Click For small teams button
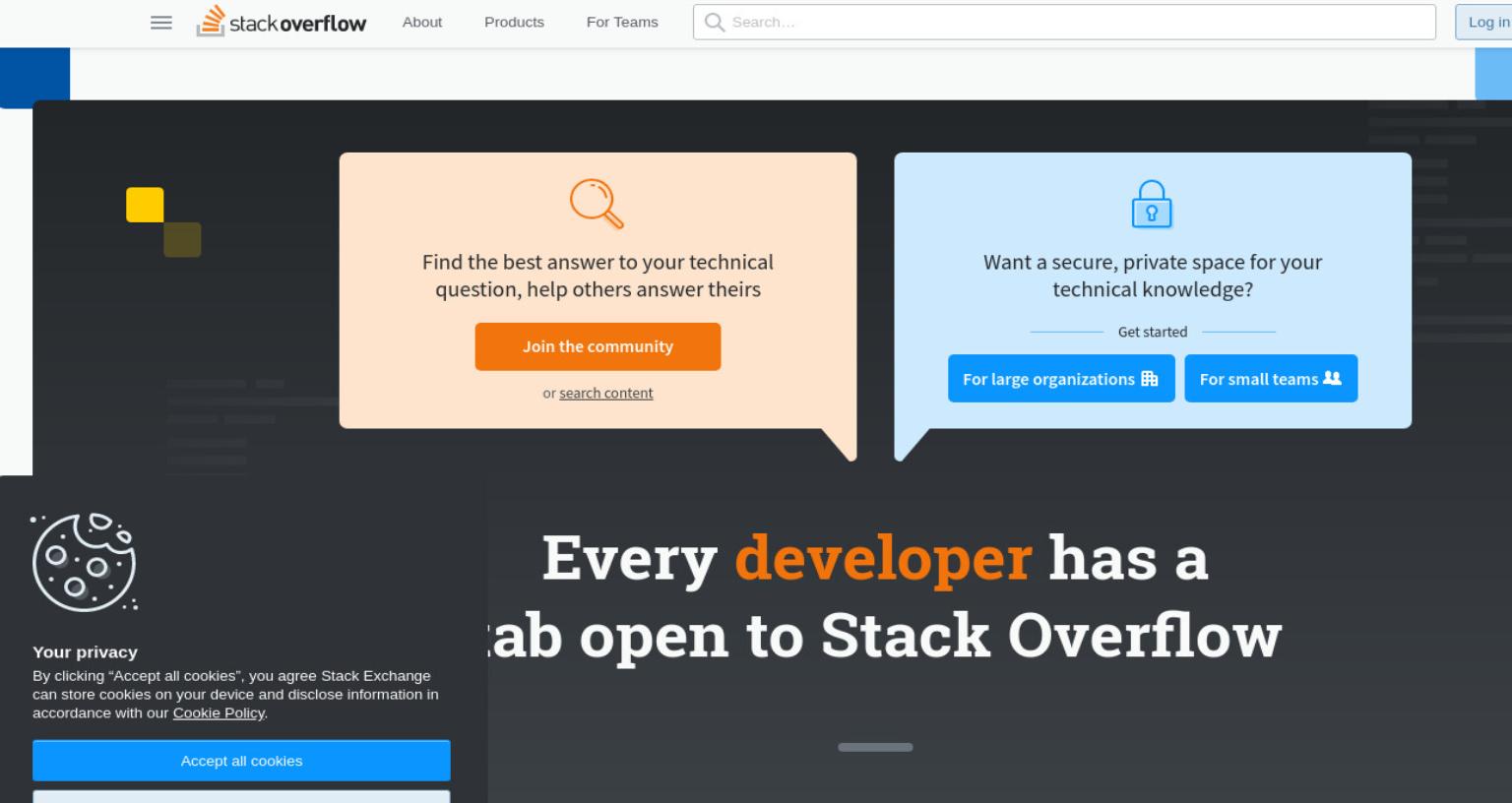 click(x=1271, y=379)
